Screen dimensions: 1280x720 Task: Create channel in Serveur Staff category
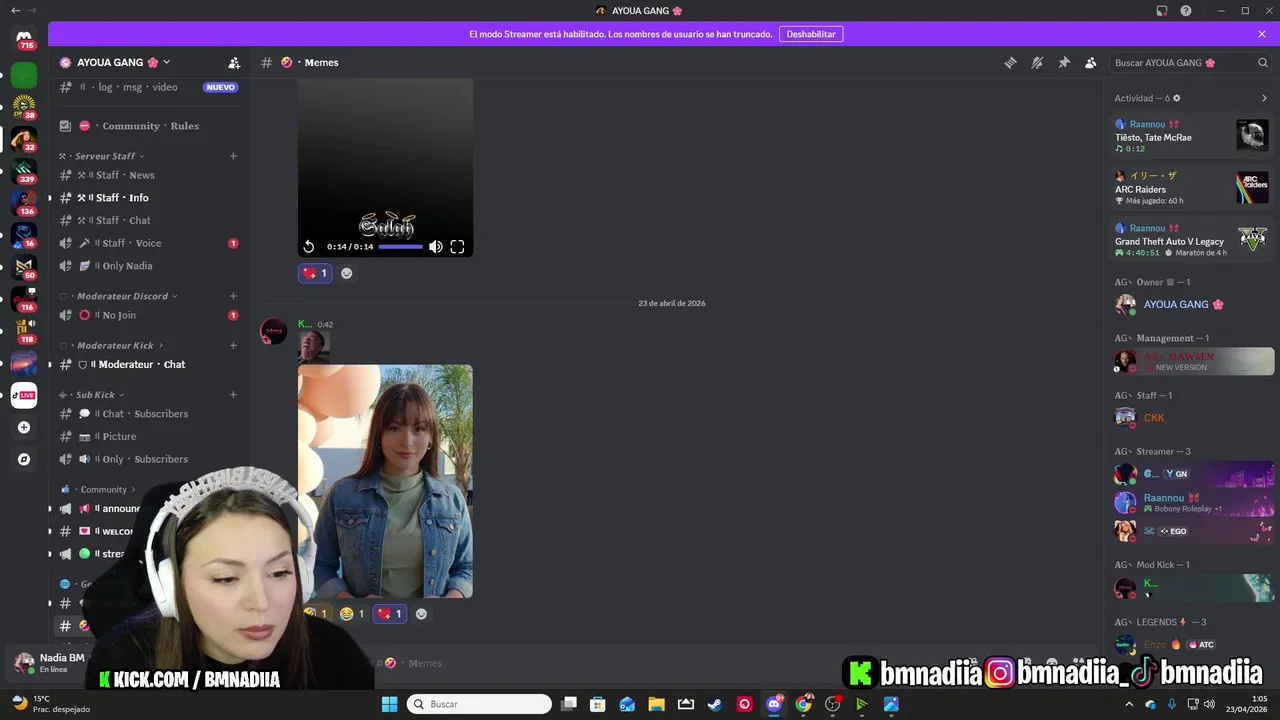coord(233,156)
